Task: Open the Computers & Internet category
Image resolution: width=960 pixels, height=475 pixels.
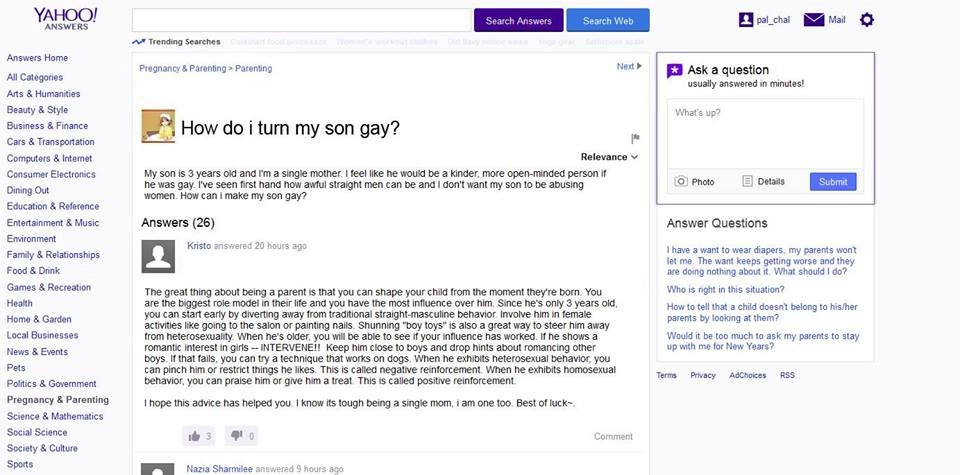Action: [x=49, y=158]
